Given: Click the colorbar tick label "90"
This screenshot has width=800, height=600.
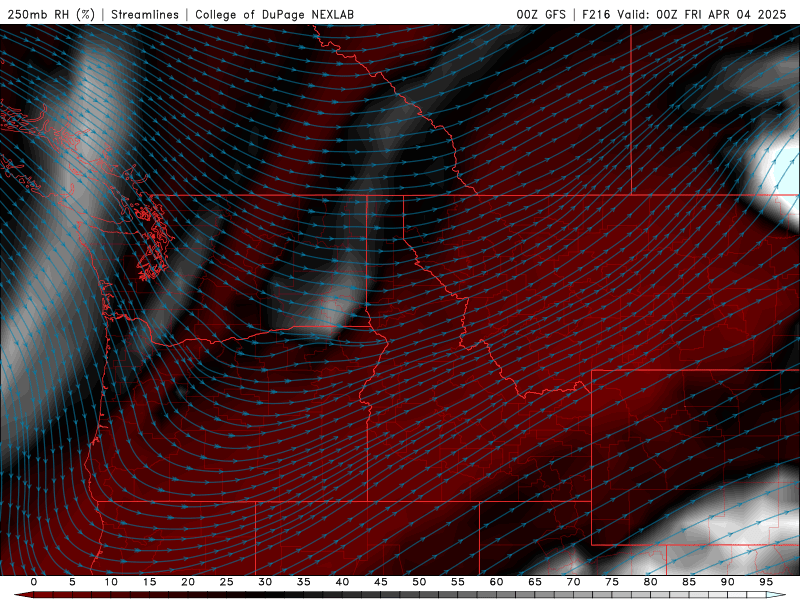Looking at the screenshot, I should click(728, 582).
